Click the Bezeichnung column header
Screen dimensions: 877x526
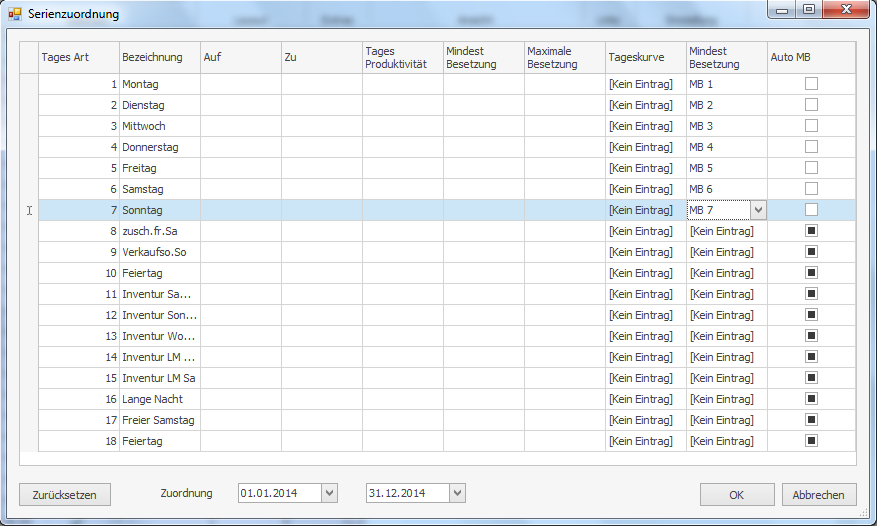coord(159,57)
